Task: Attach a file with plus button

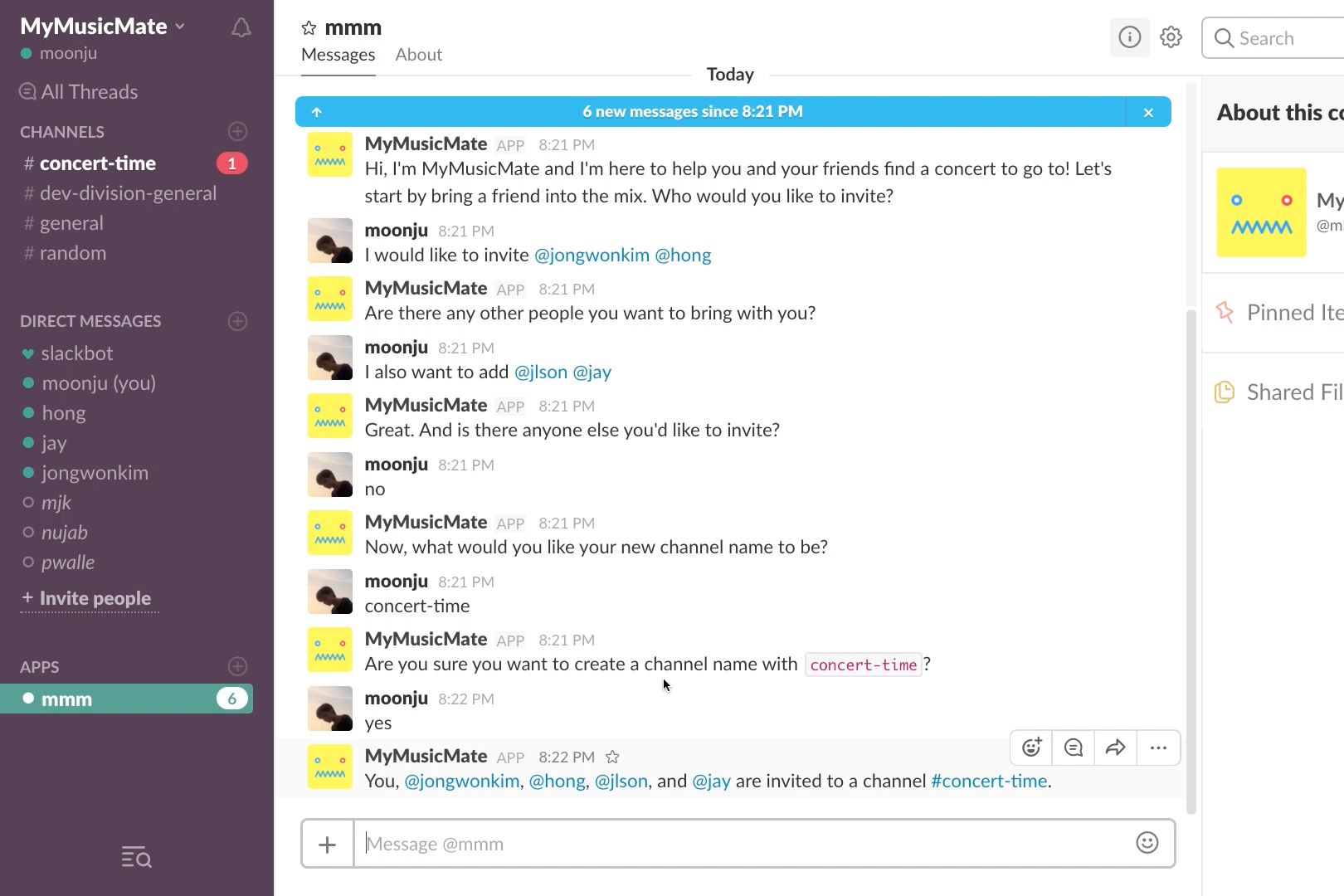Action: pos(328,844)
